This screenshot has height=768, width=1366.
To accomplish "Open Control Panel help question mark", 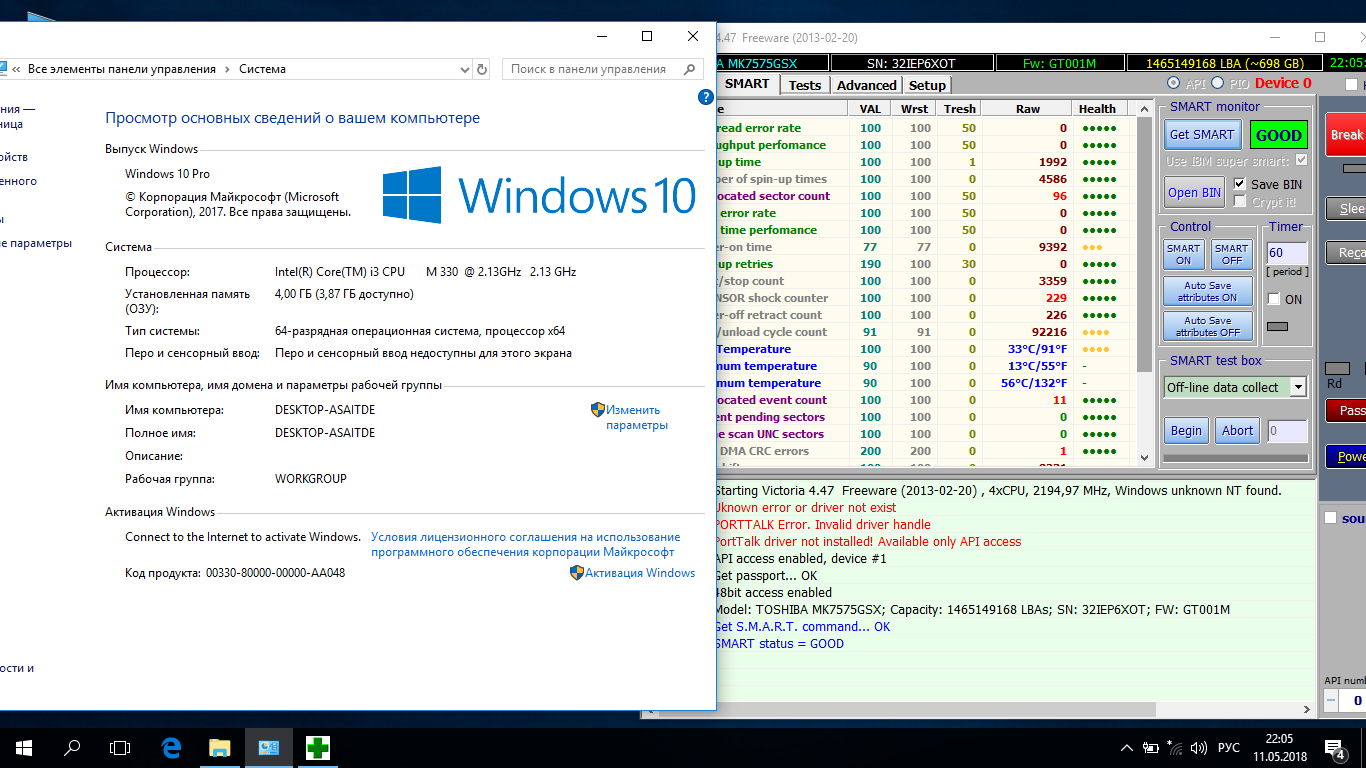I will (x=705, y=97).
